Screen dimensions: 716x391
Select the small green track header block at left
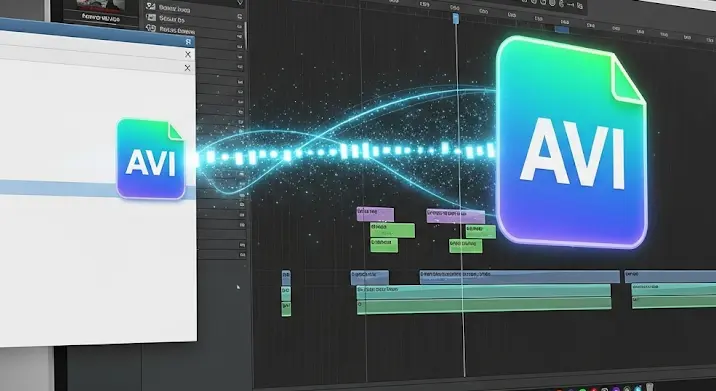[x=286, y=309]
